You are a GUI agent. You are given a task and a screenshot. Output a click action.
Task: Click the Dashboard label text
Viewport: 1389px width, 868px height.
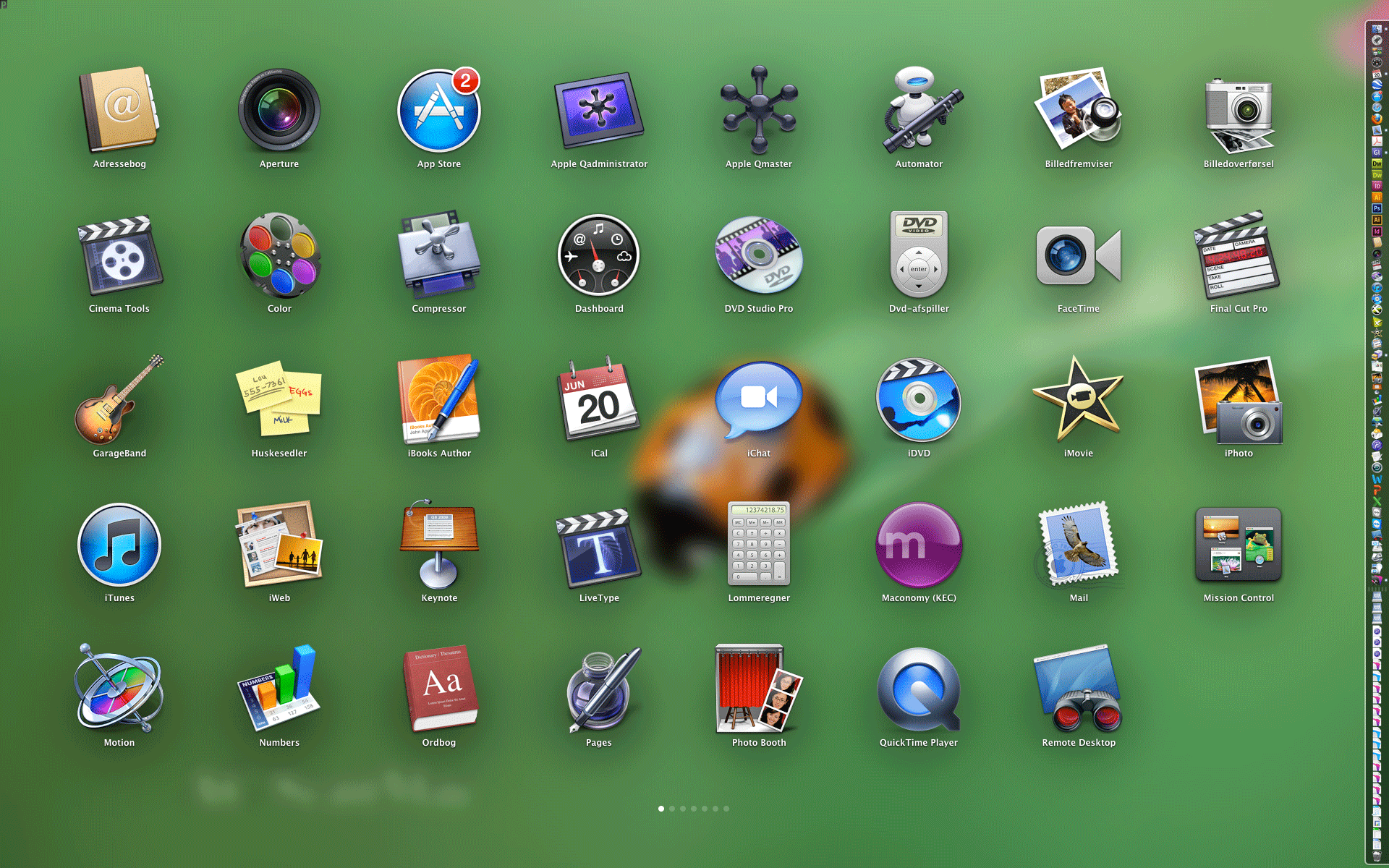[599, 309]
